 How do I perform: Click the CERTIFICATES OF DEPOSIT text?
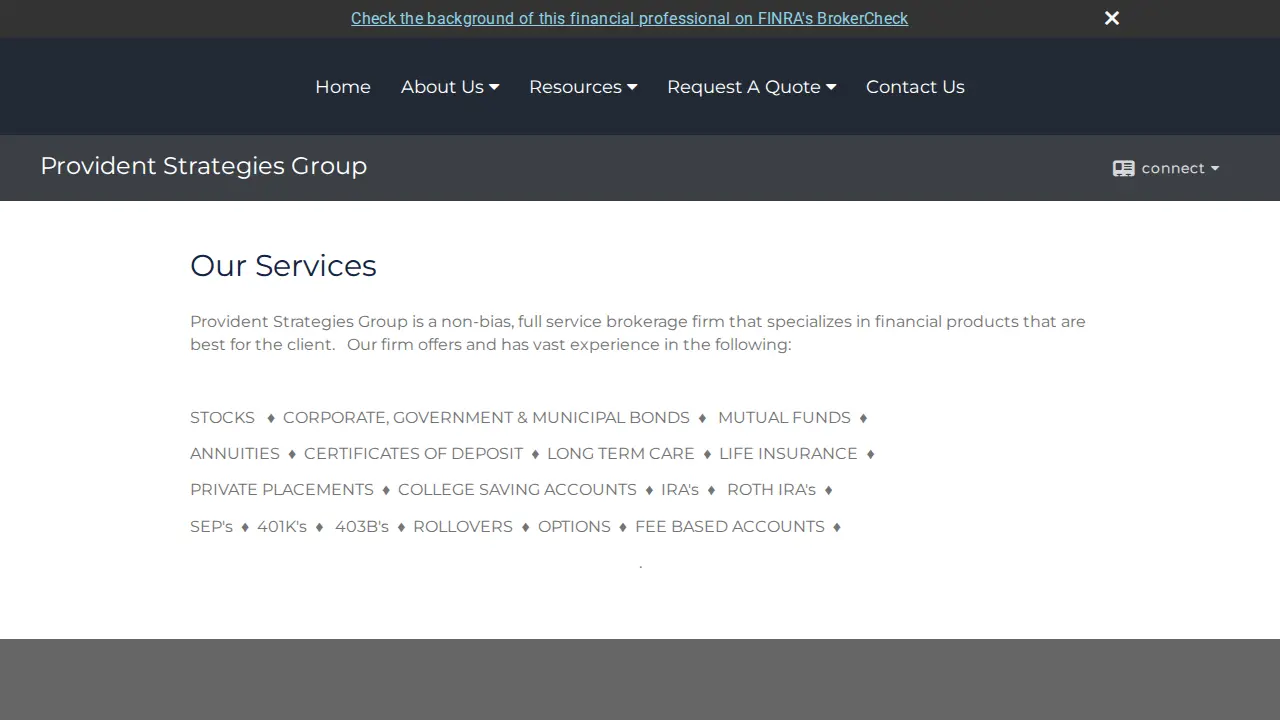pyautogui.click(x=413, y=453)
